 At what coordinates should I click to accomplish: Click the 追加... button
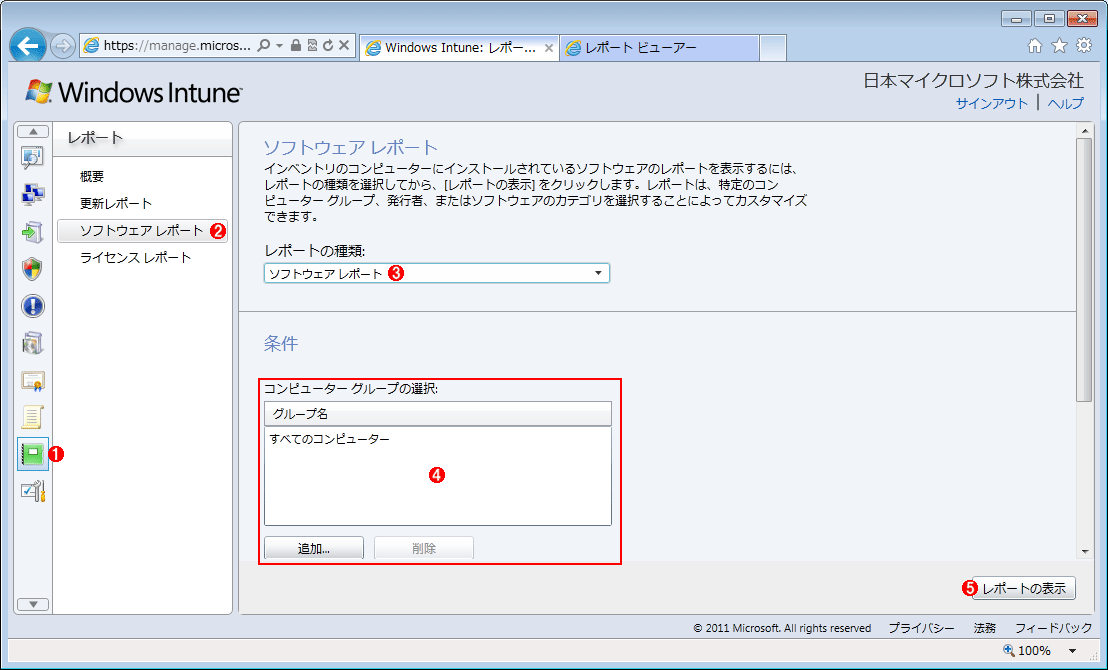[314, 548]
